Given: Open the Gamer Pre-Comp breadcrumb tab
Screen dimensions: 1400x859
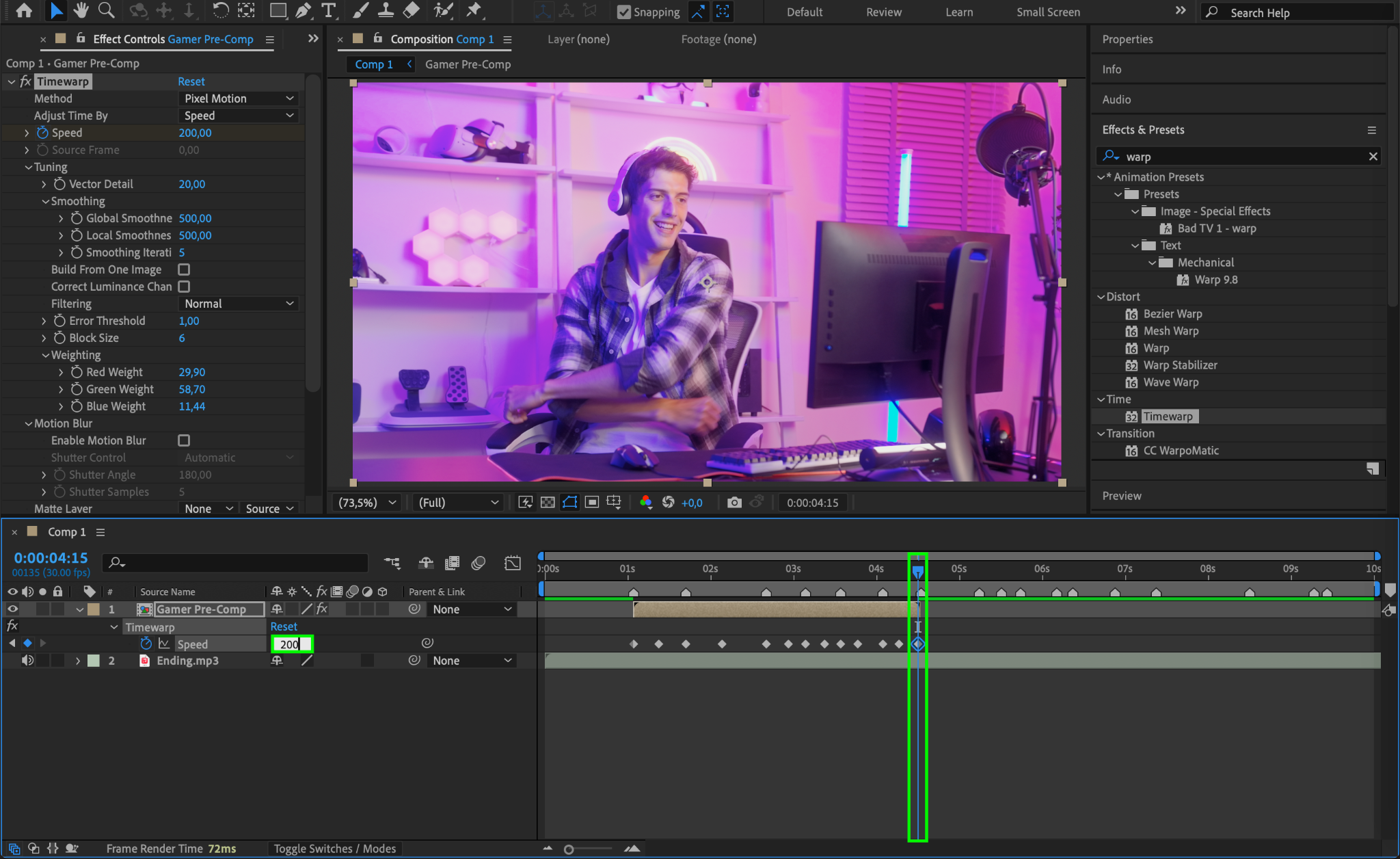Looking at the screenshot, I should [468, 64].
